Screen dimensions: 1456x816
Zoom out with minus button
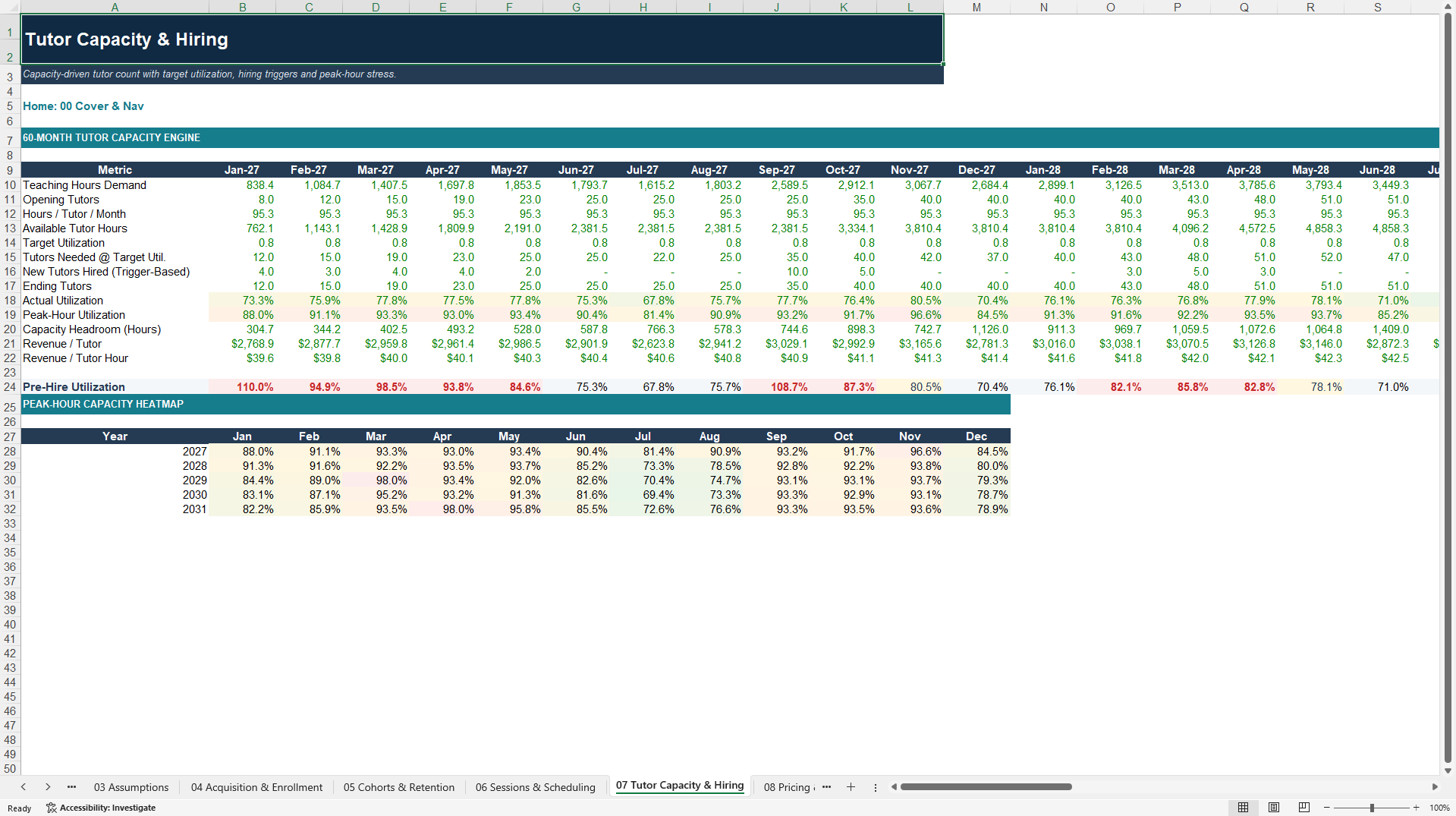[1326, 808]
